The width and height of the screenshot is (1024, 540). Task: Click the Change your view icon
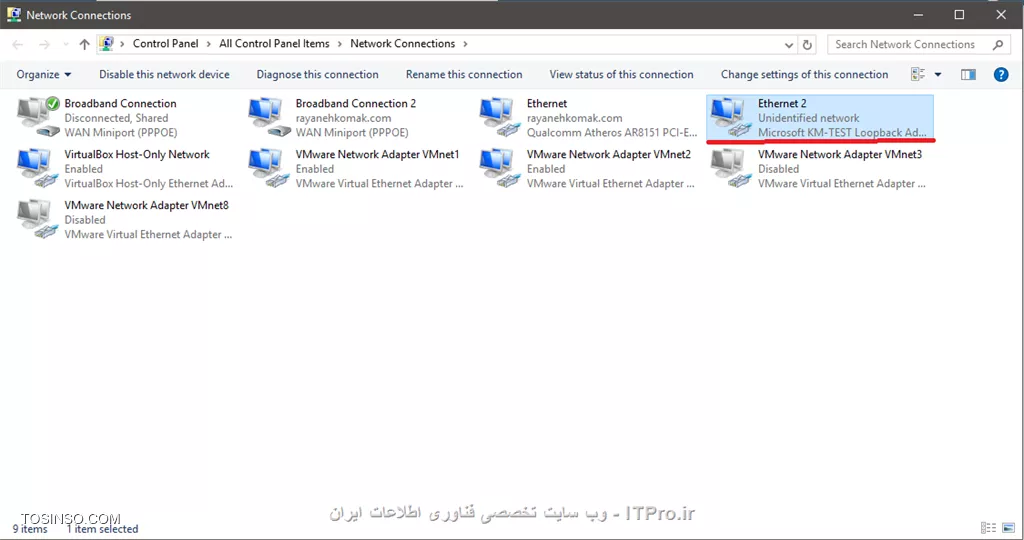[x=918, y=74]
